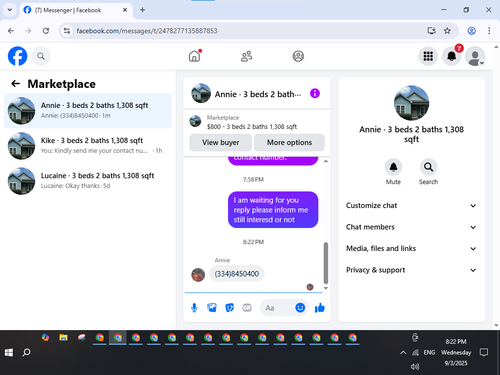Open the emoji picker smiley

pyautogui.click(x=300, y=307)
